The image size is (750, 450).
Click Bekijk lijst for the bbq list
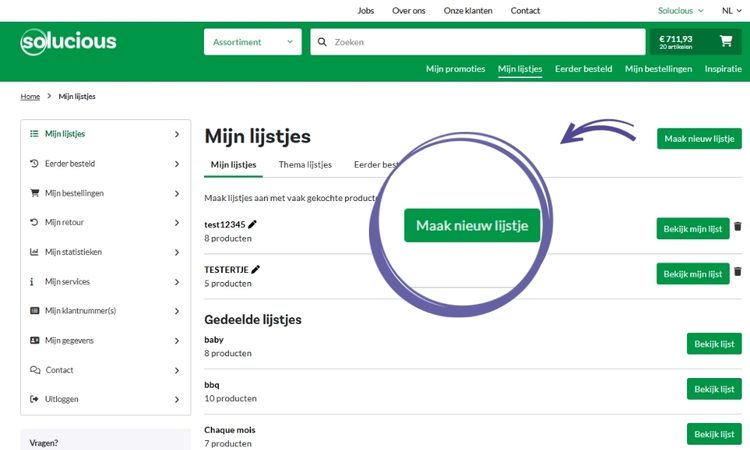(x=714, y=389)
